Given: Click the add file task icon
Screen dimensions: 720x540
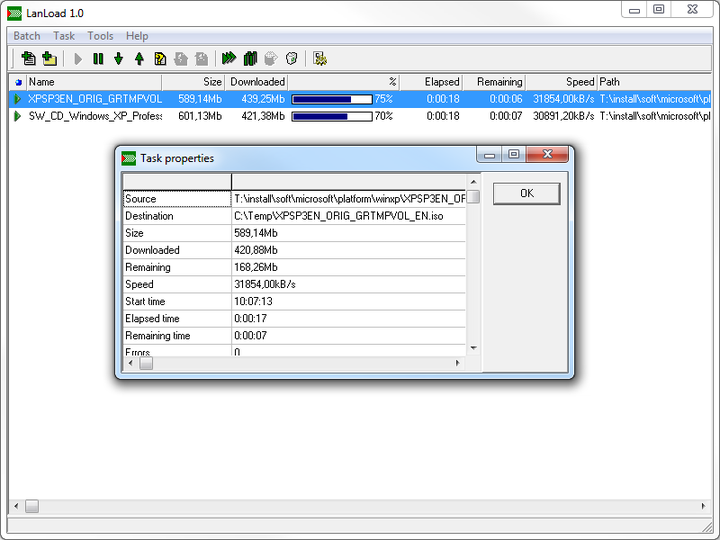Looking at the screenshot, I should pyautogui.click(x=28, y=58).
